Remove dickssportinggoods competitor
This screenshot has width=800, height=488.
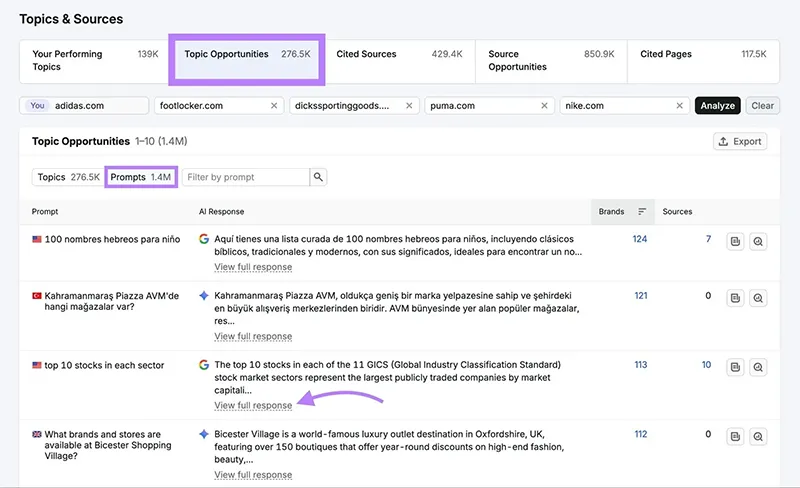click(409, 106)
